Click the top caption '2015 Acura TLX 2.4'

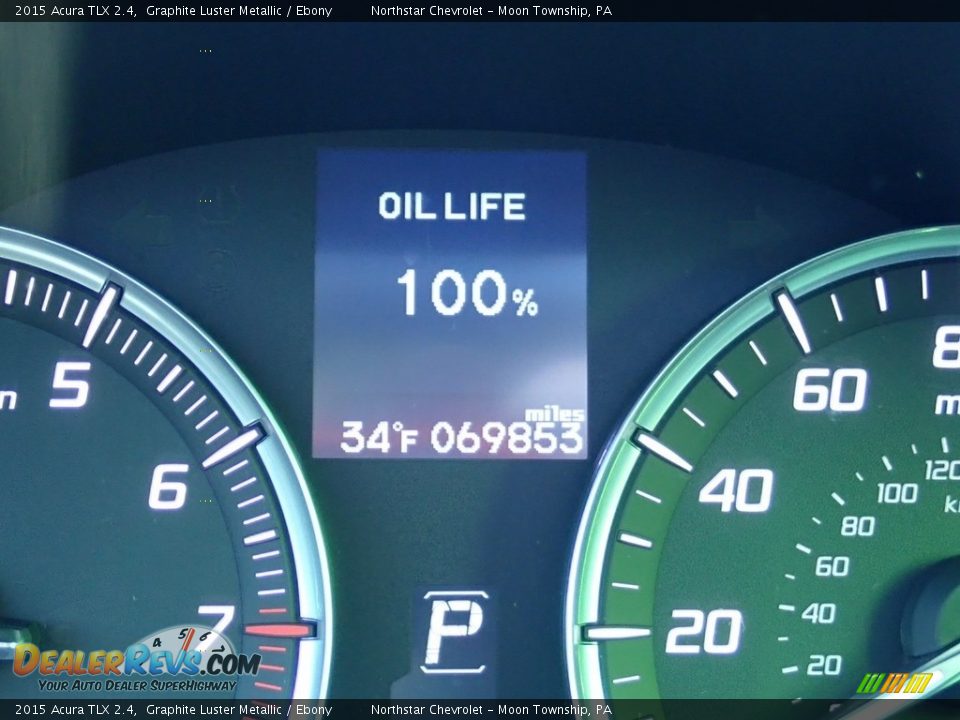point(75,10)
